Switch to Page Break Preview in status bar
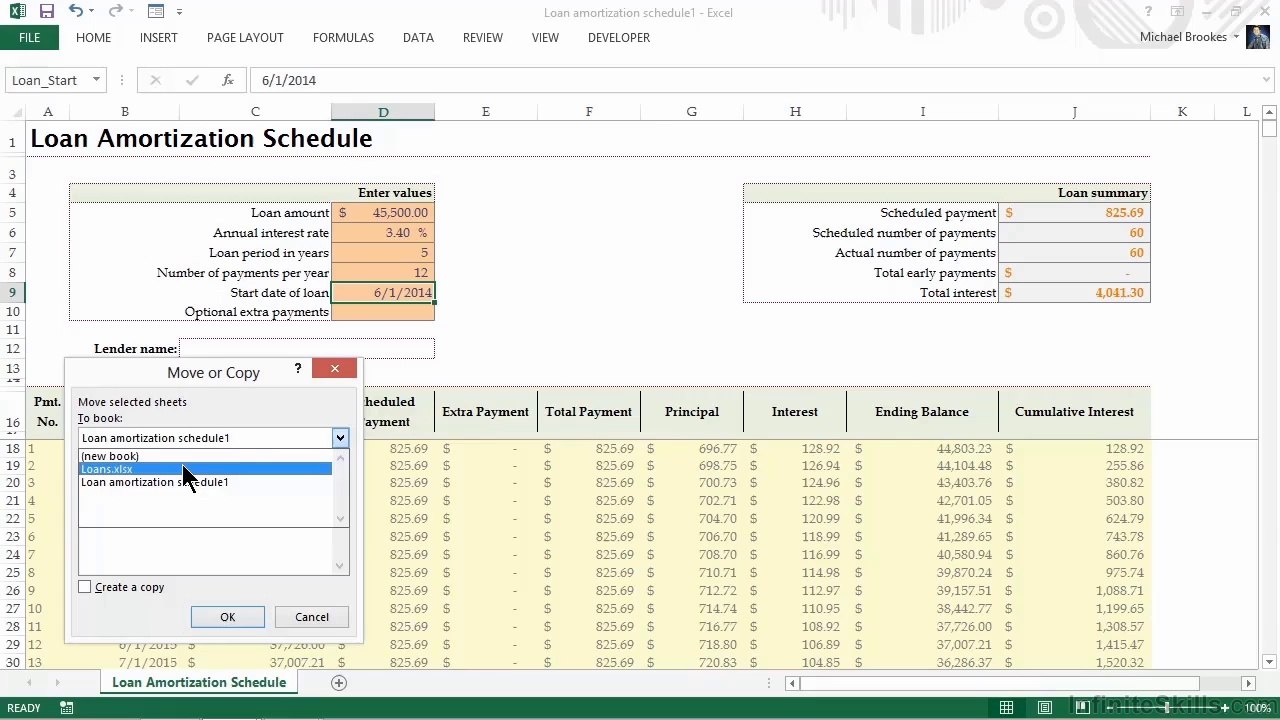The height and width of the screenshot is (720, 1280). click(x=1082, y=708)
